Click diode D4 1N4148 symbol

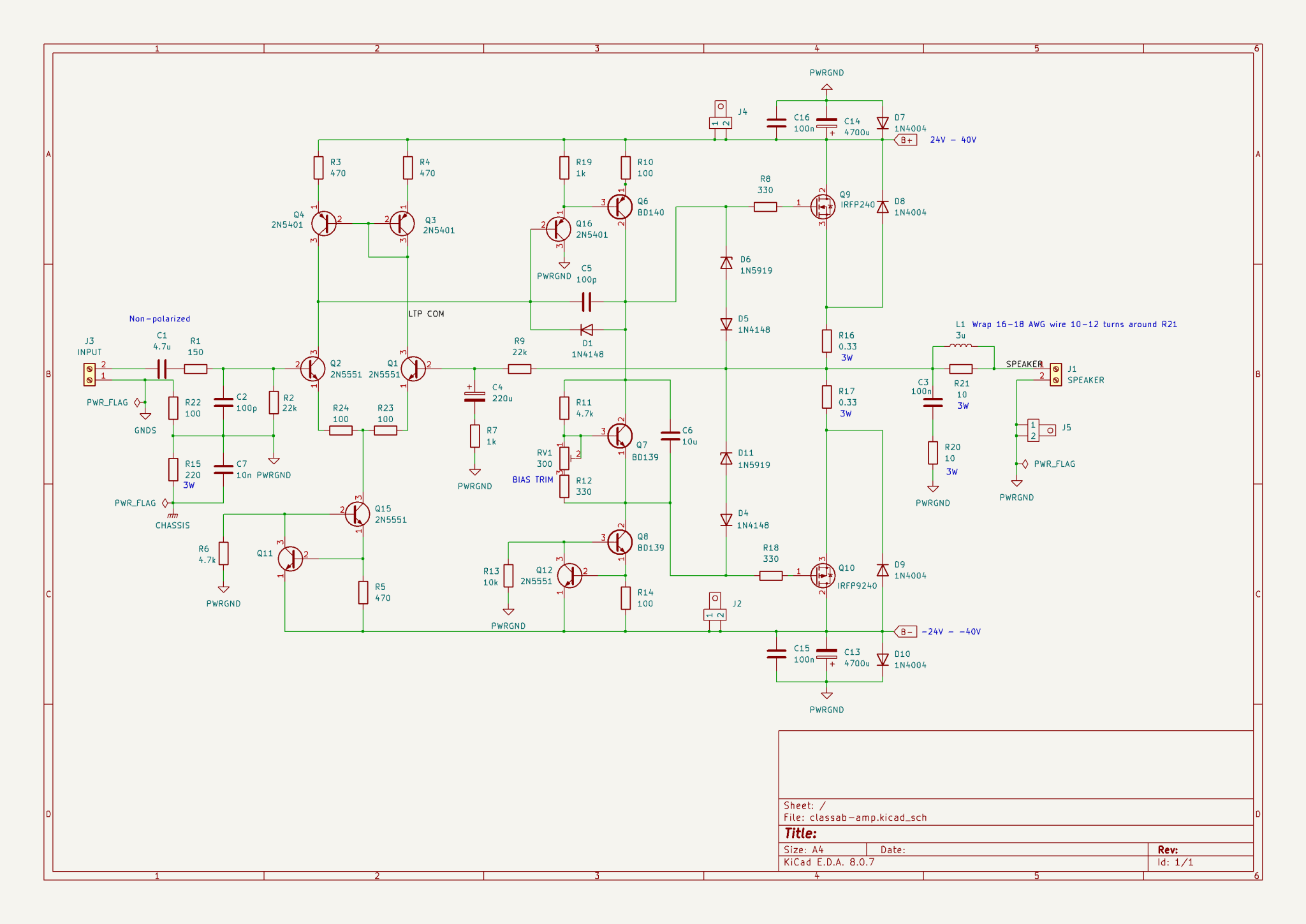[726, 520]
